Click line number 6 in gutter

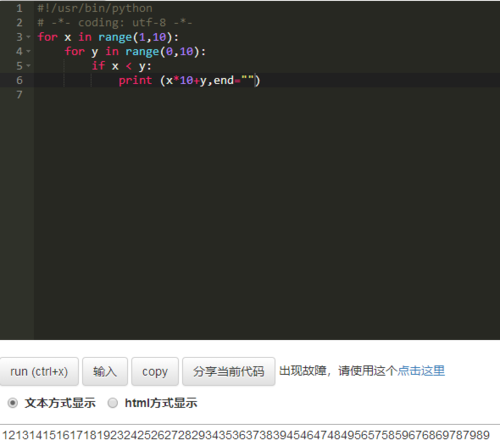tap(19, 80)
